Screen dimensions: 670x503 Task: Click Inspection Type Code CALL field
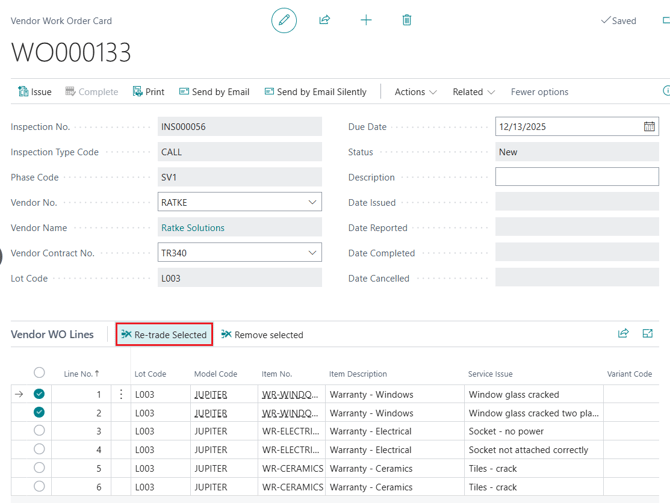pos(239,152)
